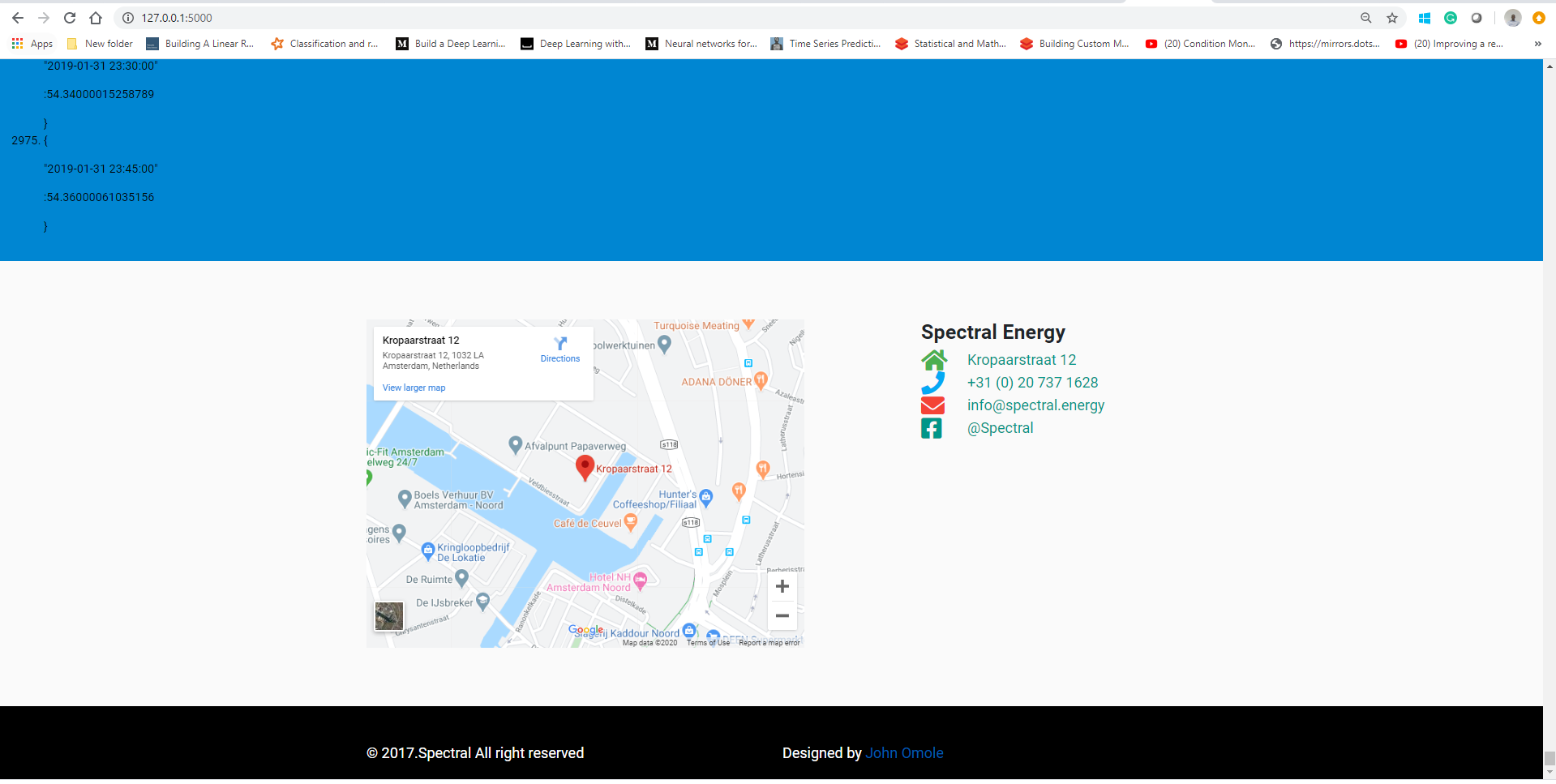Bookmark this page with star icon
Screen dimensions: 1556x784
1392,18
